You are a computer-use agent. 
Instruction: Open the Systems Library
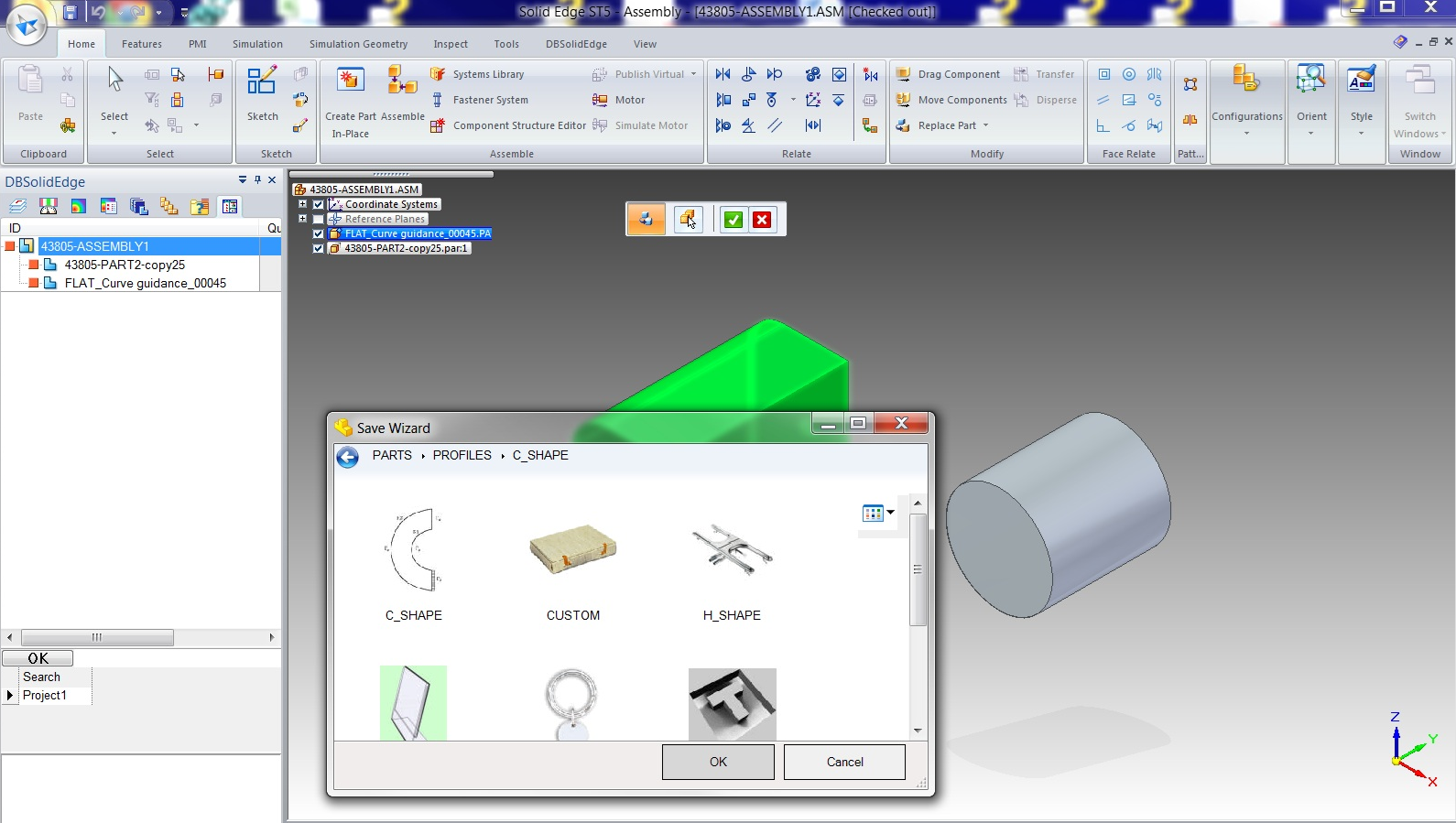(x=478, y=74)
